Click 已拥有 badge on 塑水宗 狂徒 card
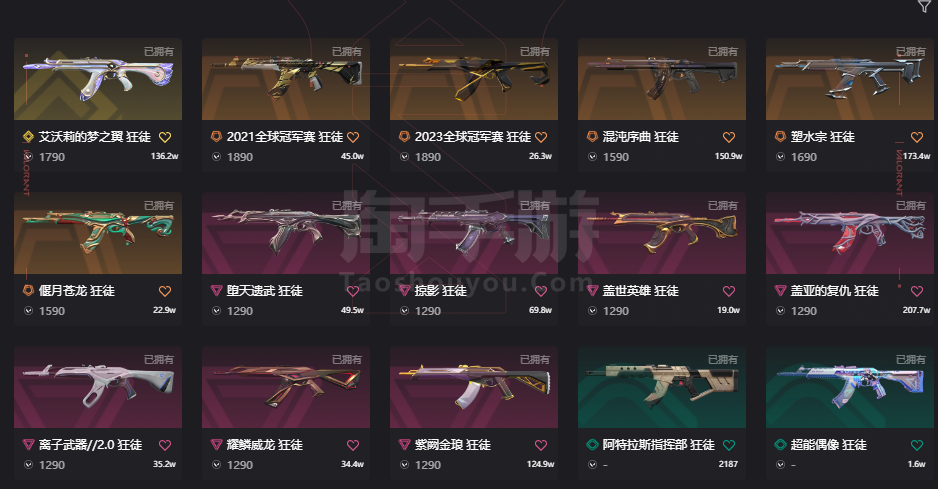This screenshot has width=938, height=489. [x=911, y=51]
